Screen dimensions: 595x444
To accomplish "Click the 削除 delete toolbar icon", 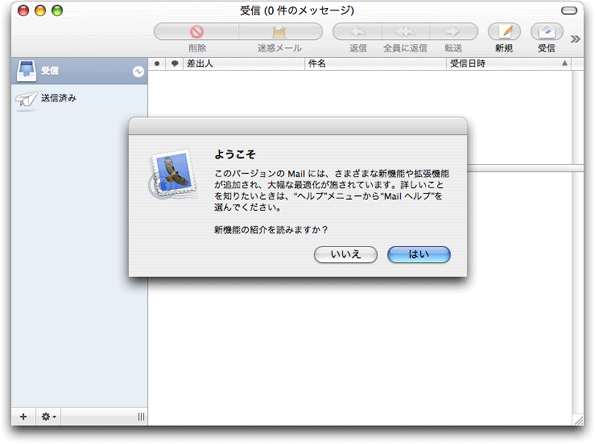I will point(197,31).
